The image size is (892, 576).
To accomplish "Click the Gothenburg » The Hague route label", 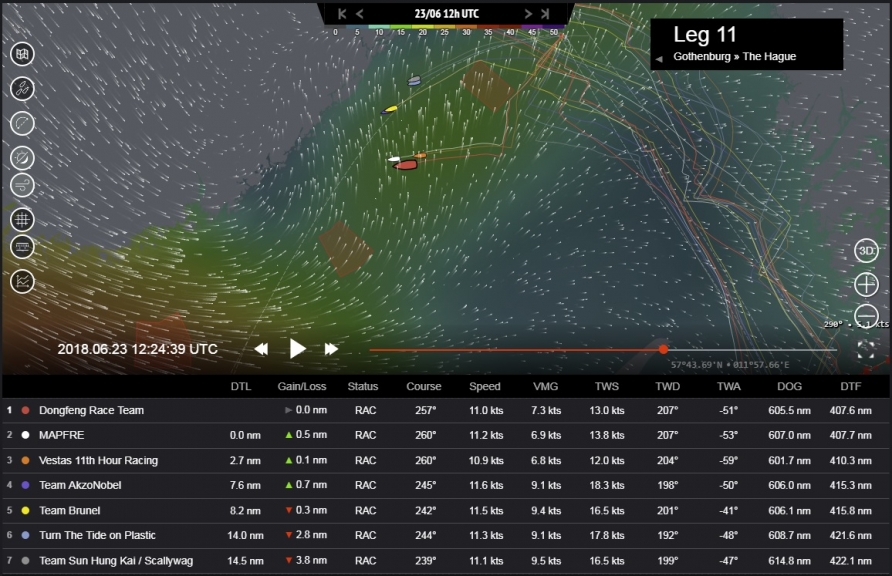I will click(734, 56).
